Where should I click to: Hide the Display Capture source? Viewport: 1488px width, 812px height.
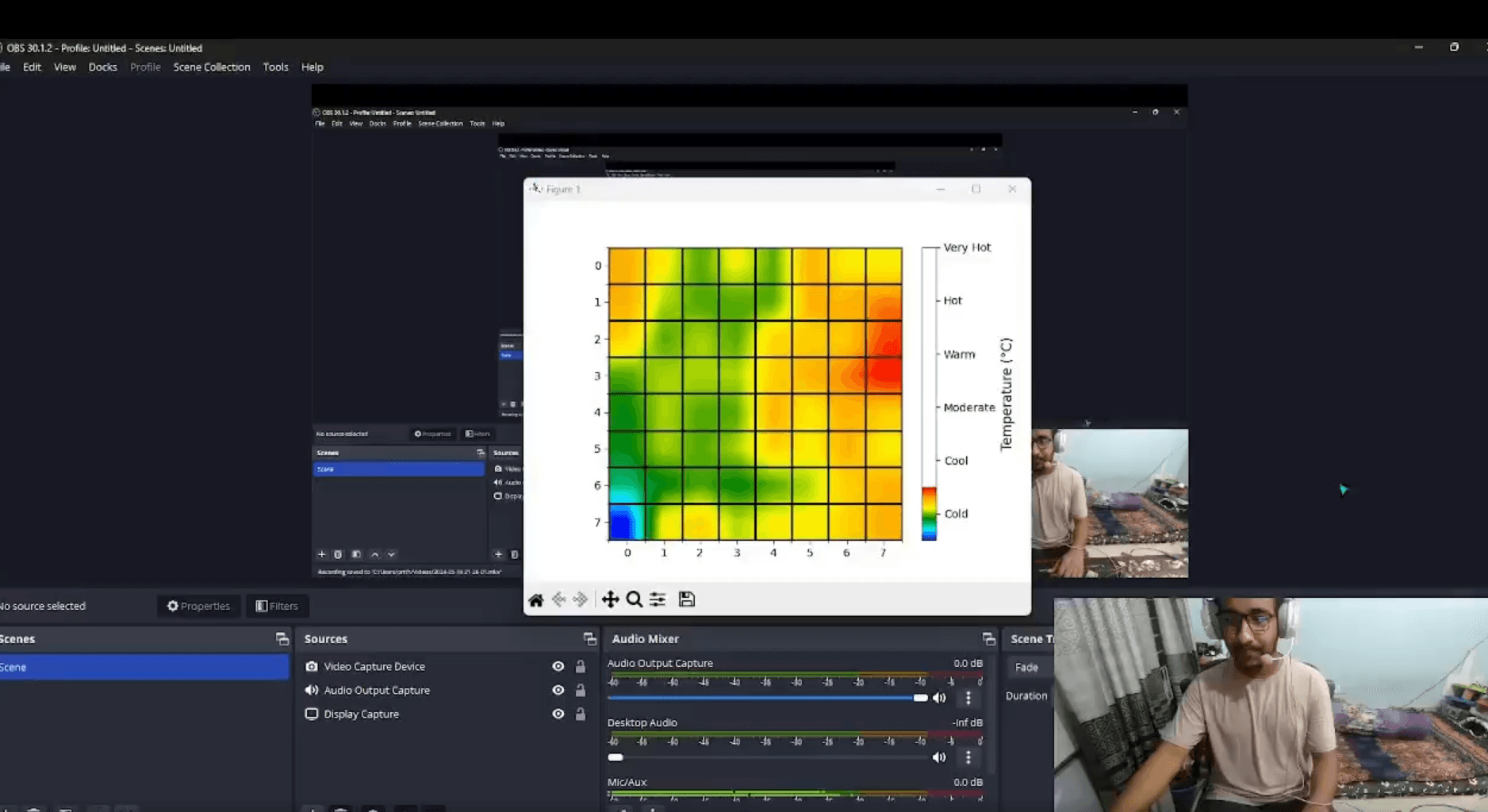coord(558,714)
